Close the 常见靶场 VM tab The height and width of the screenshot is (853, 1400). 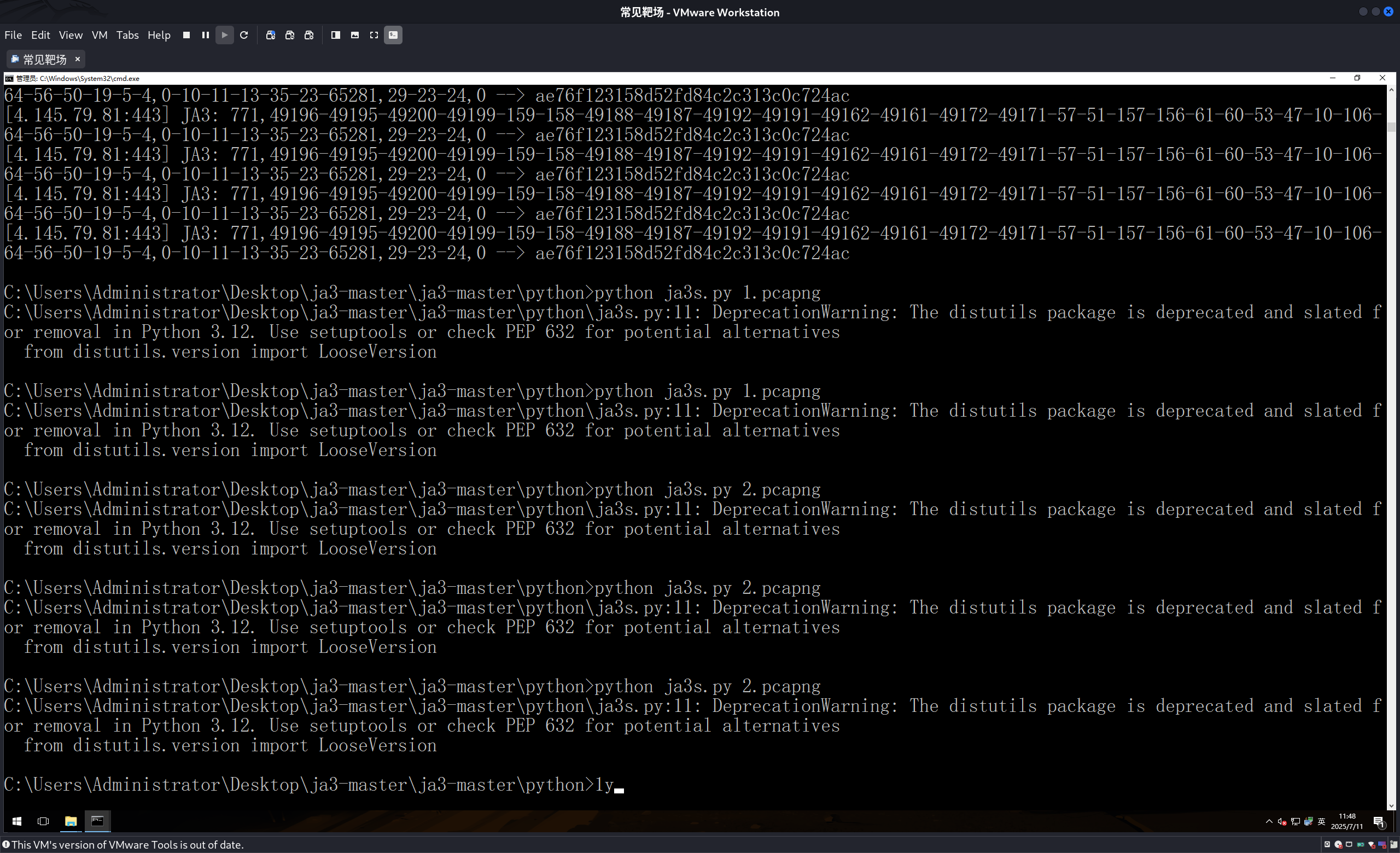pos(78,59)
